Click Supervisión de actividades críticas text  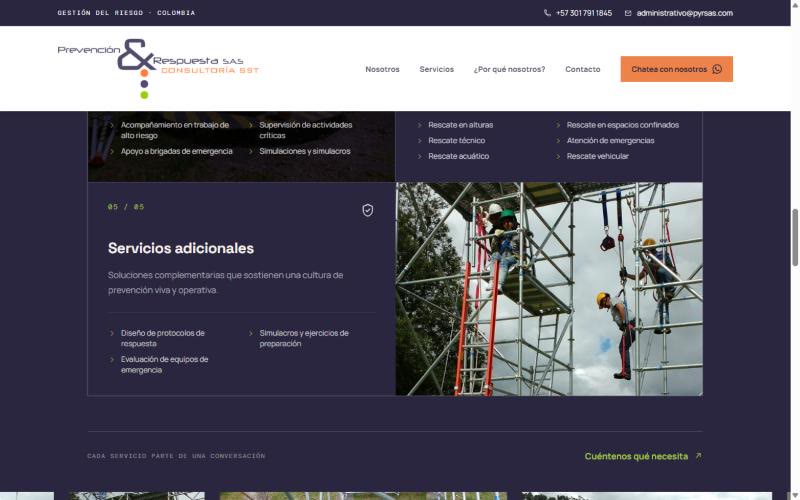(x=306, y=130)
